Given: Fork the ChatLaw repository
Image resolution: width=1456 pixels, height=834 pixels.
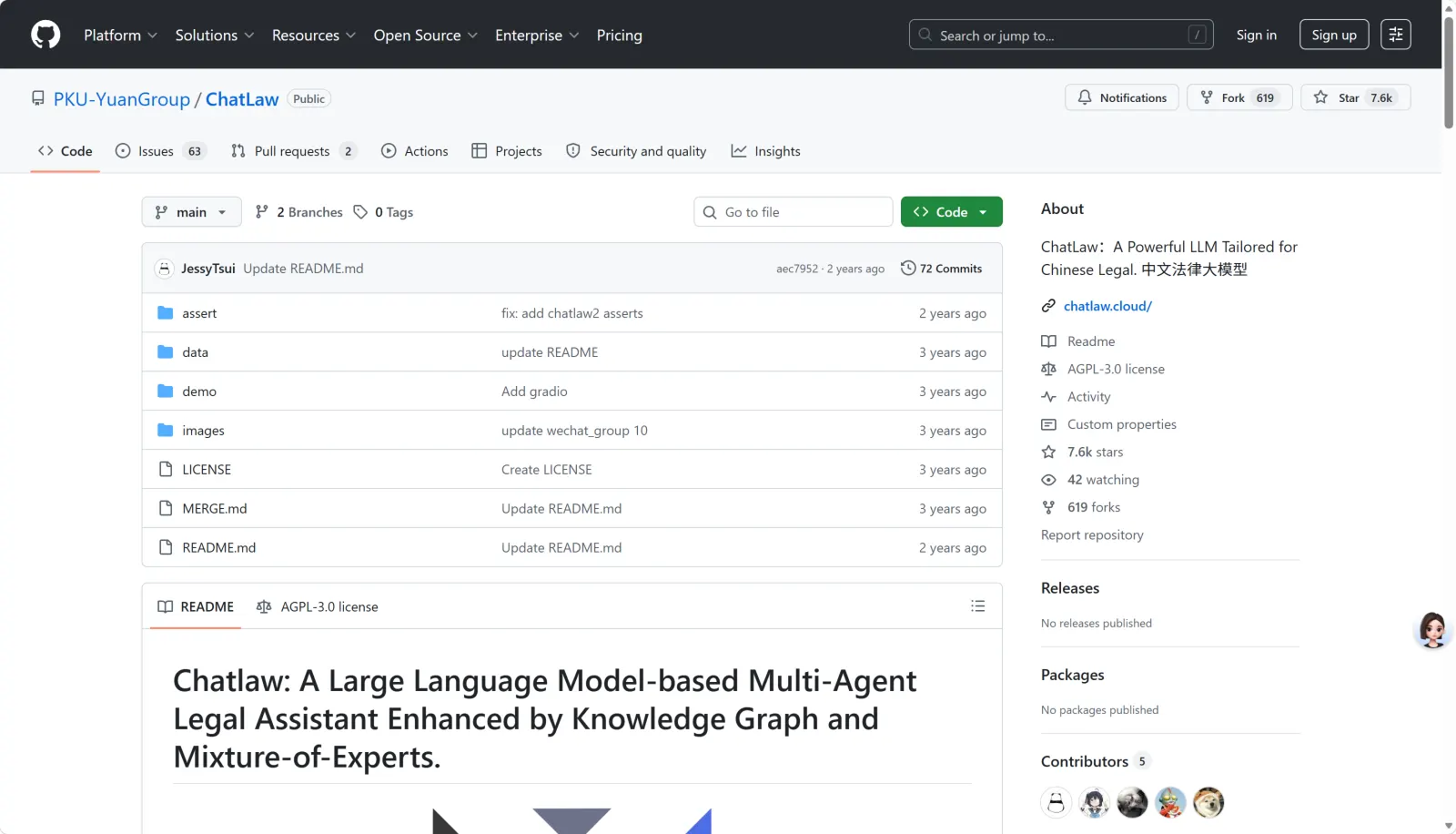Looking at the screenshot, I should [1239, 97].
